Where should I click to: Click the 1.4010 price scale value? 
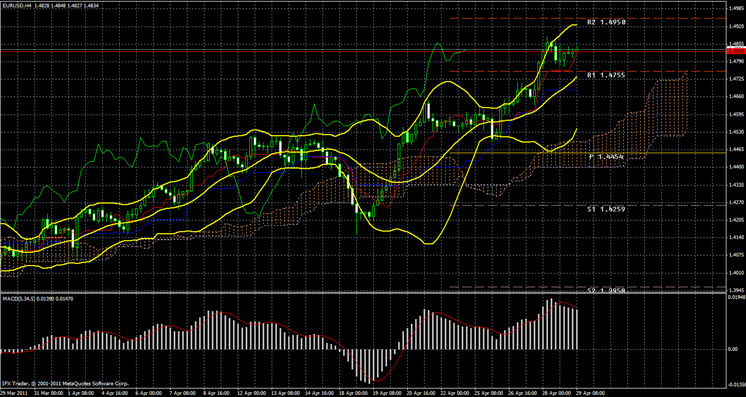coord(736,273)
